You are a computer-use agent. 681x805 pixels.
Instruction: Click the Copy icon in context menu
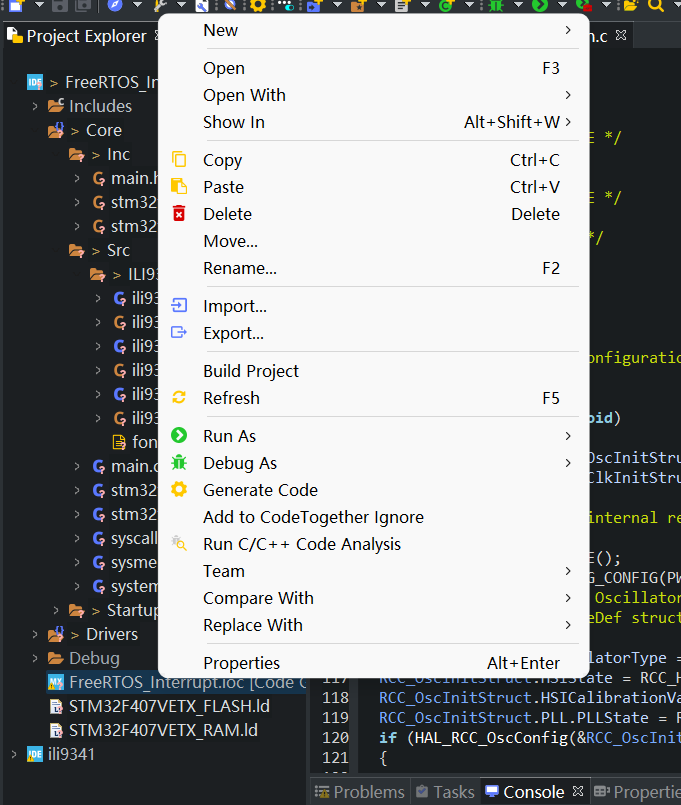pos(179,160)
